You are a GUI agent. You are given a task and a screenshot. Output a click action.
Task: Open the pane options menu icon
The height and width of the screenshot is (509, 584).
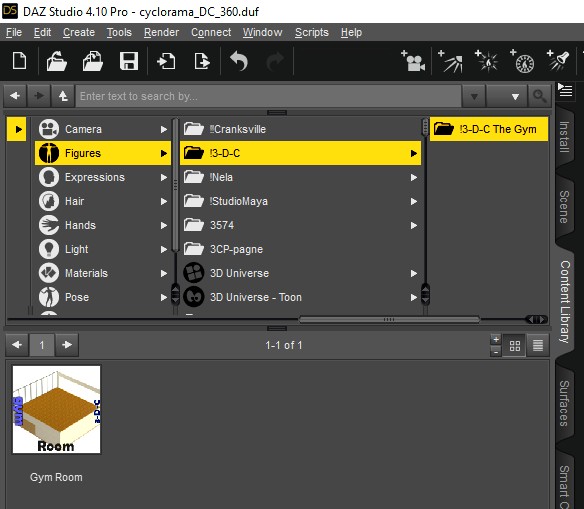tap(565, 90)
